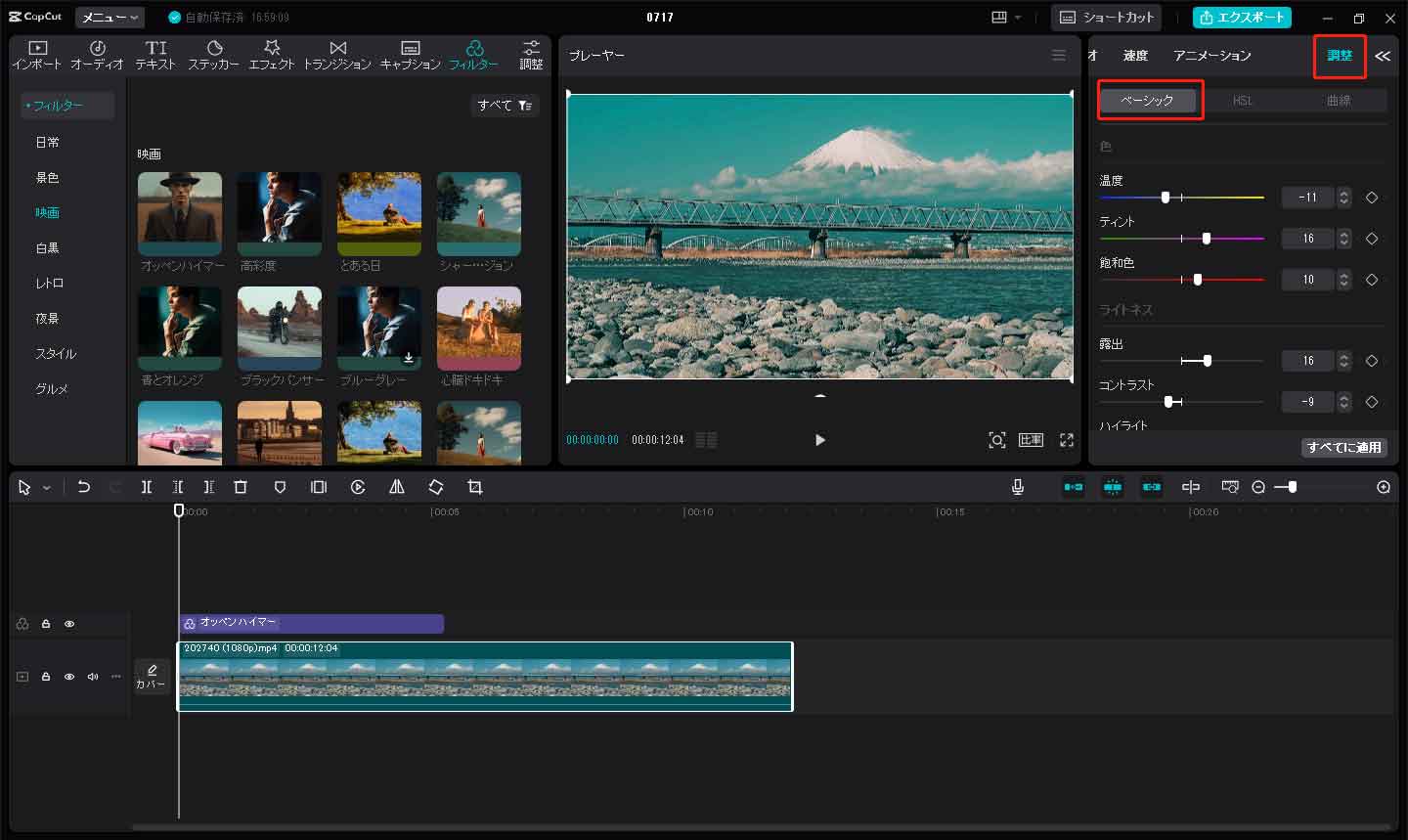Click the 飽和色 value stepper arrows
Screen dimensions: 1408x840
[x=1344, y=280]
